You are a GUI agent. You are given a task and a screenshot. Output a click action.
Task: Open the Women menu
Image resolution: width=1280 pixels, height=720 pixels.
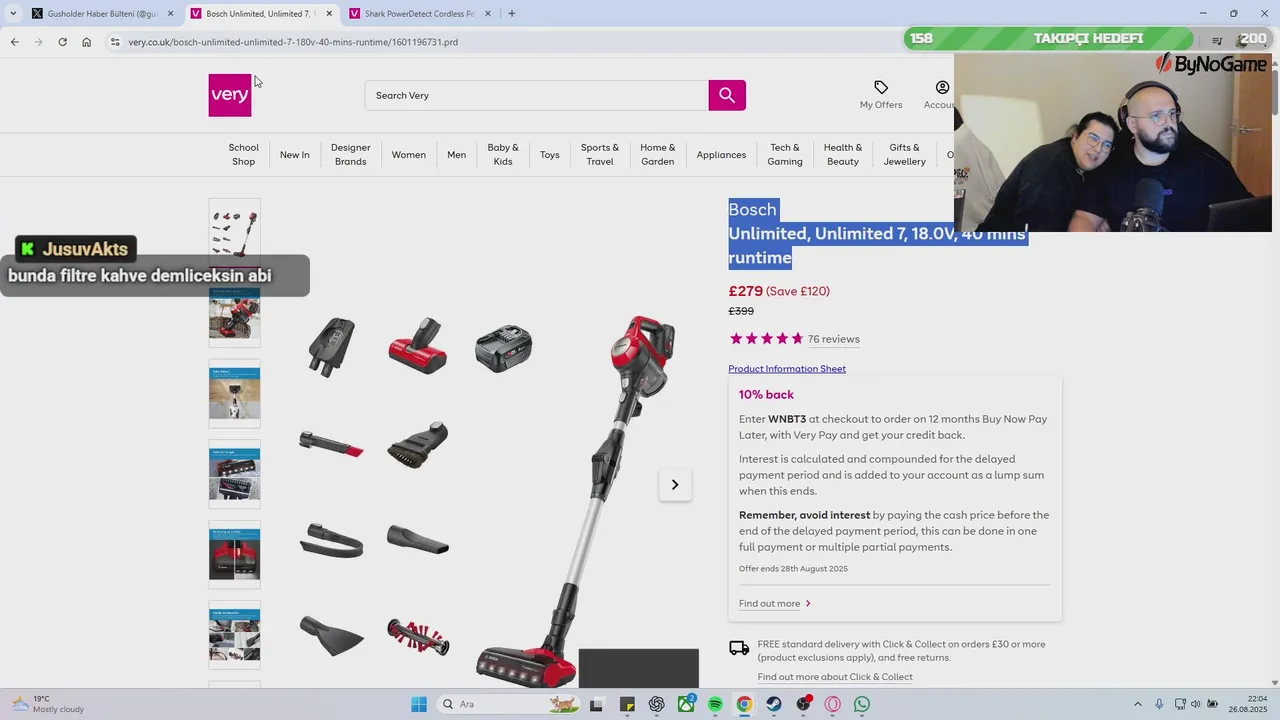coord(408,155)
